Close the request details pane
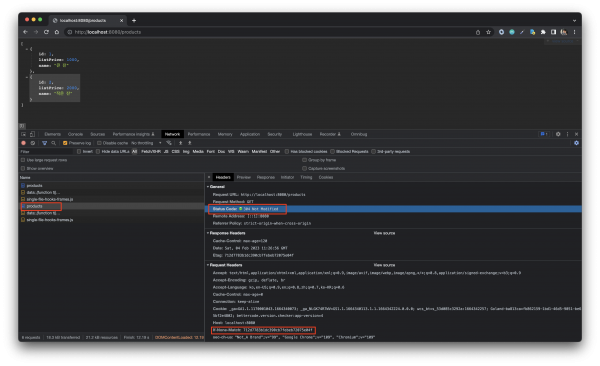This screenshot has height=366, width=600. (209, 177)
